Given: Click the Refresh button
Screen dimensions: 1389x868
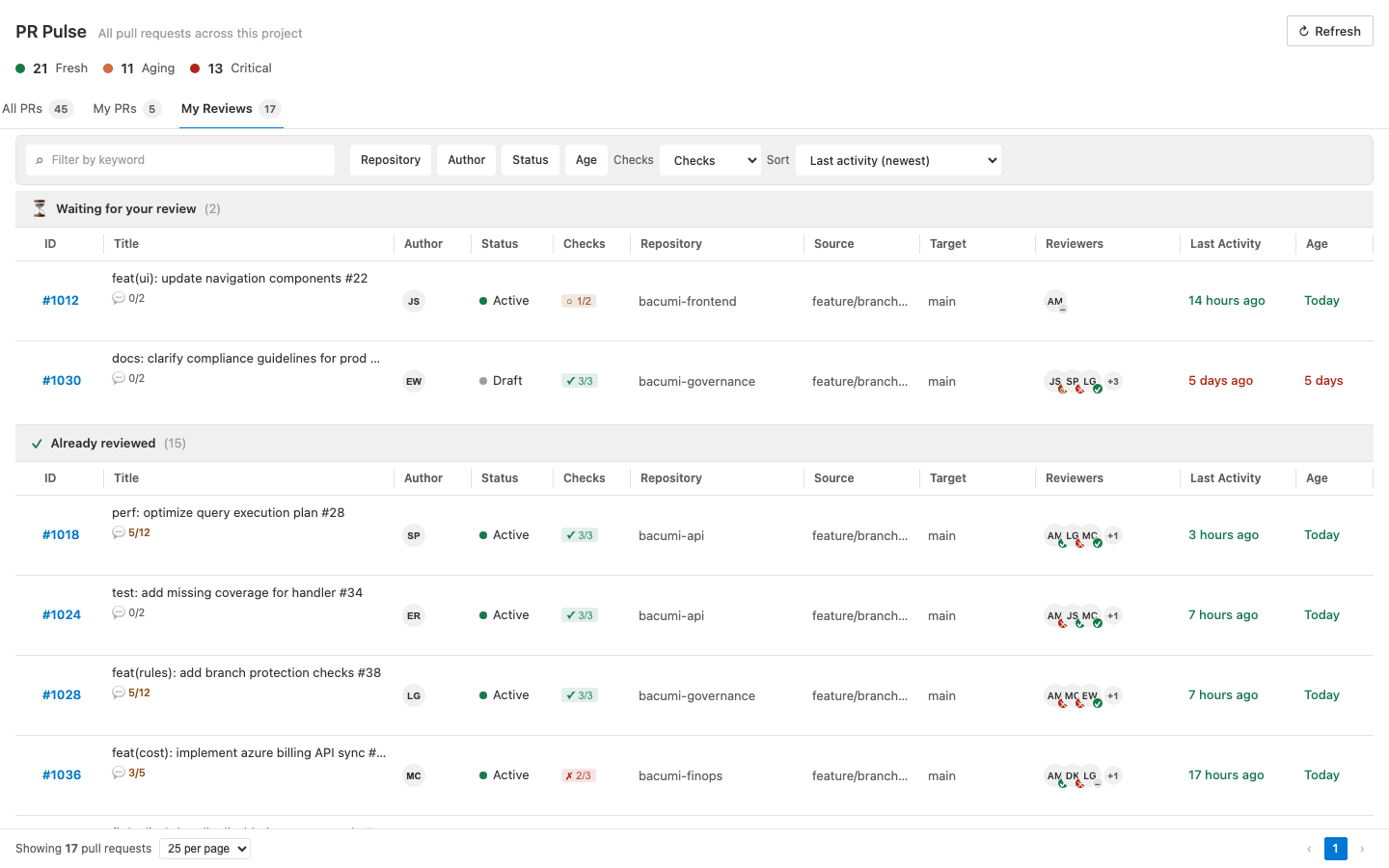Looking at the screenshot, I should [1330, 31].
